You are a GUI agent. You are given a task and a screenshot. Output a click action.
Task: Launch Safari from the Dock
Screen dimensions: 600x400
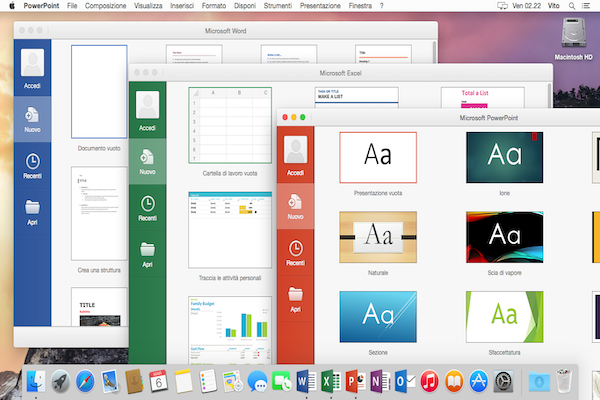tap(85, 381)
